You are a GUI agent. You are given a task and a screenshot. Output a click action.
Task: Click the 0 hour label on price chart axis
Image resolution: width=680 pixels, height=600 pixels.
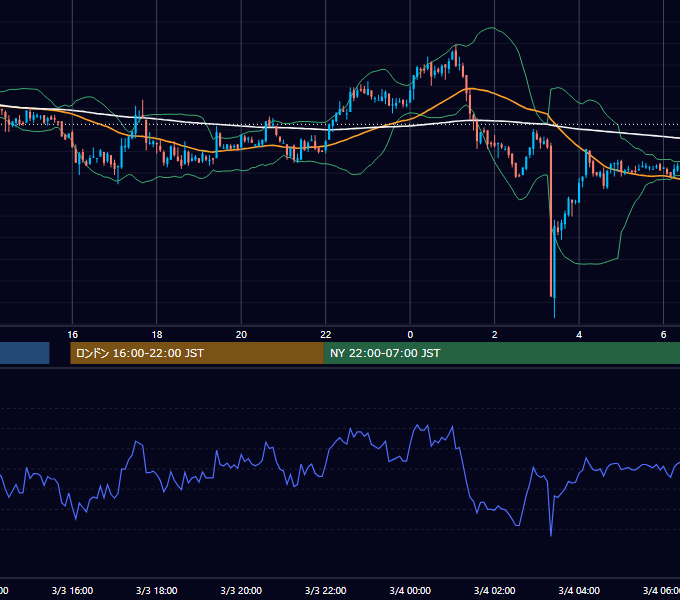click(410, 335)
